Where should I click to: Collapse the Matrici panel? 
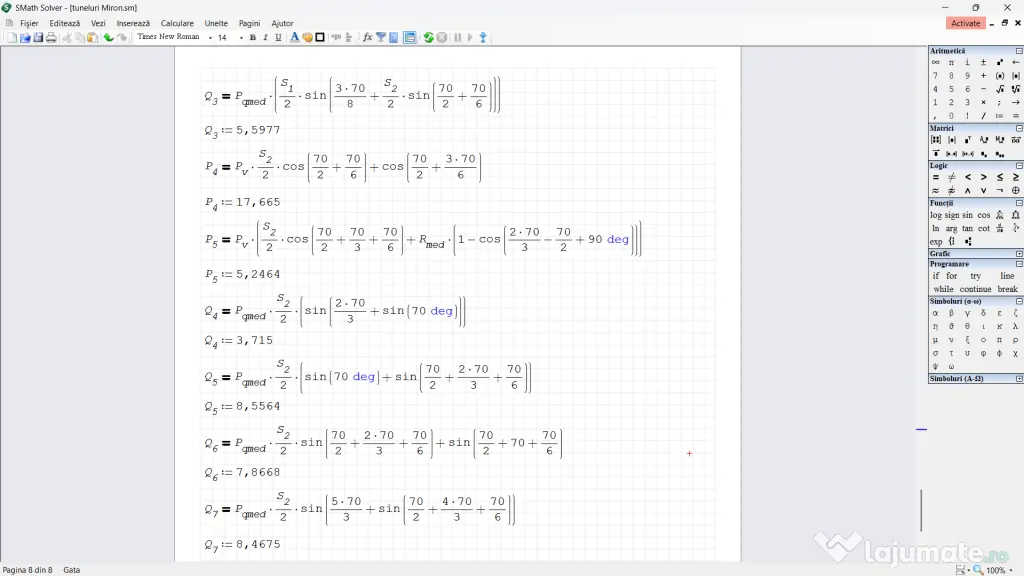coord(1019,129)
